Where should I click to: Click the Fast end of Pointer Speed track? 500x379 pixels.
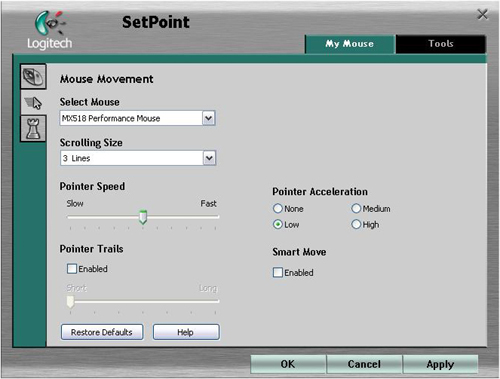click(217, 217)
